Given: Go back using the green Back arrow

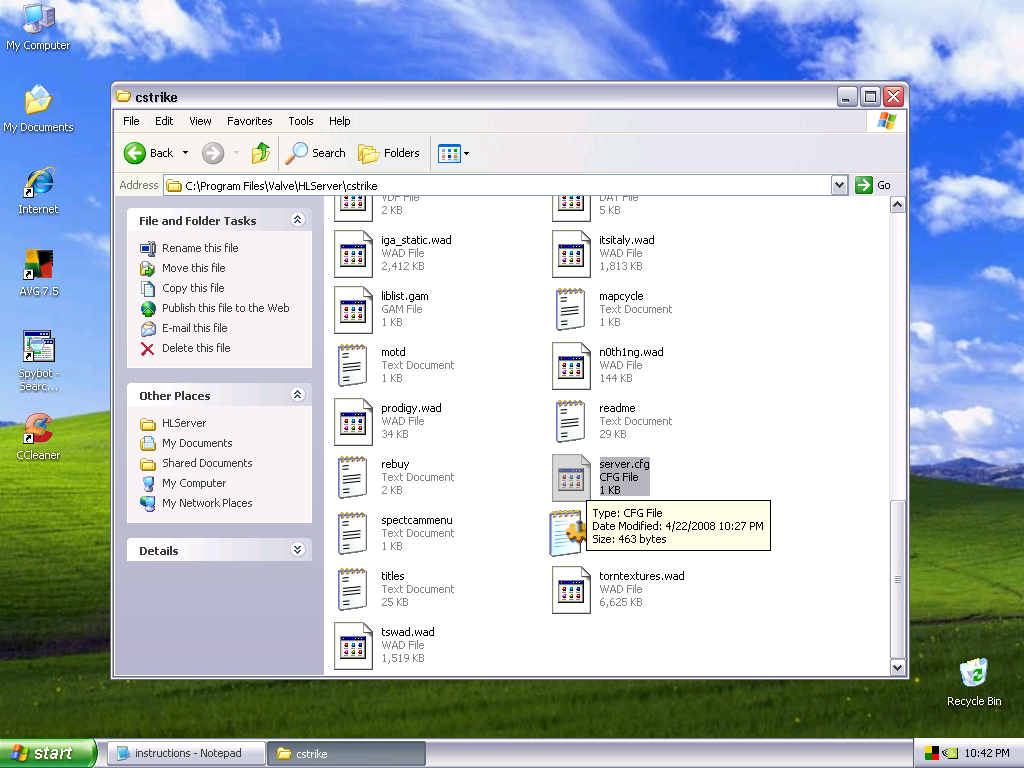Looking at the screenshot, I should (135, 153).
